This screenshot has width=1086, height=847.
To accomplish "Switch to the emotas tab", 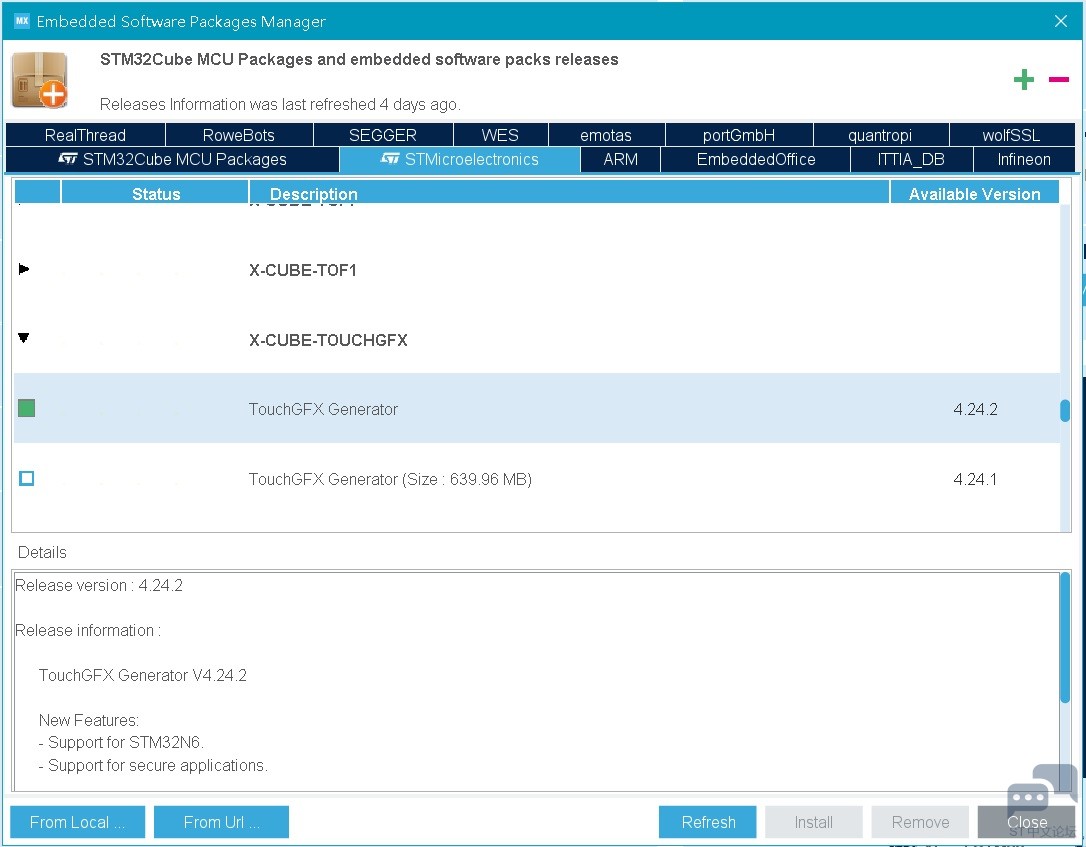I will (x=606, y=135).
